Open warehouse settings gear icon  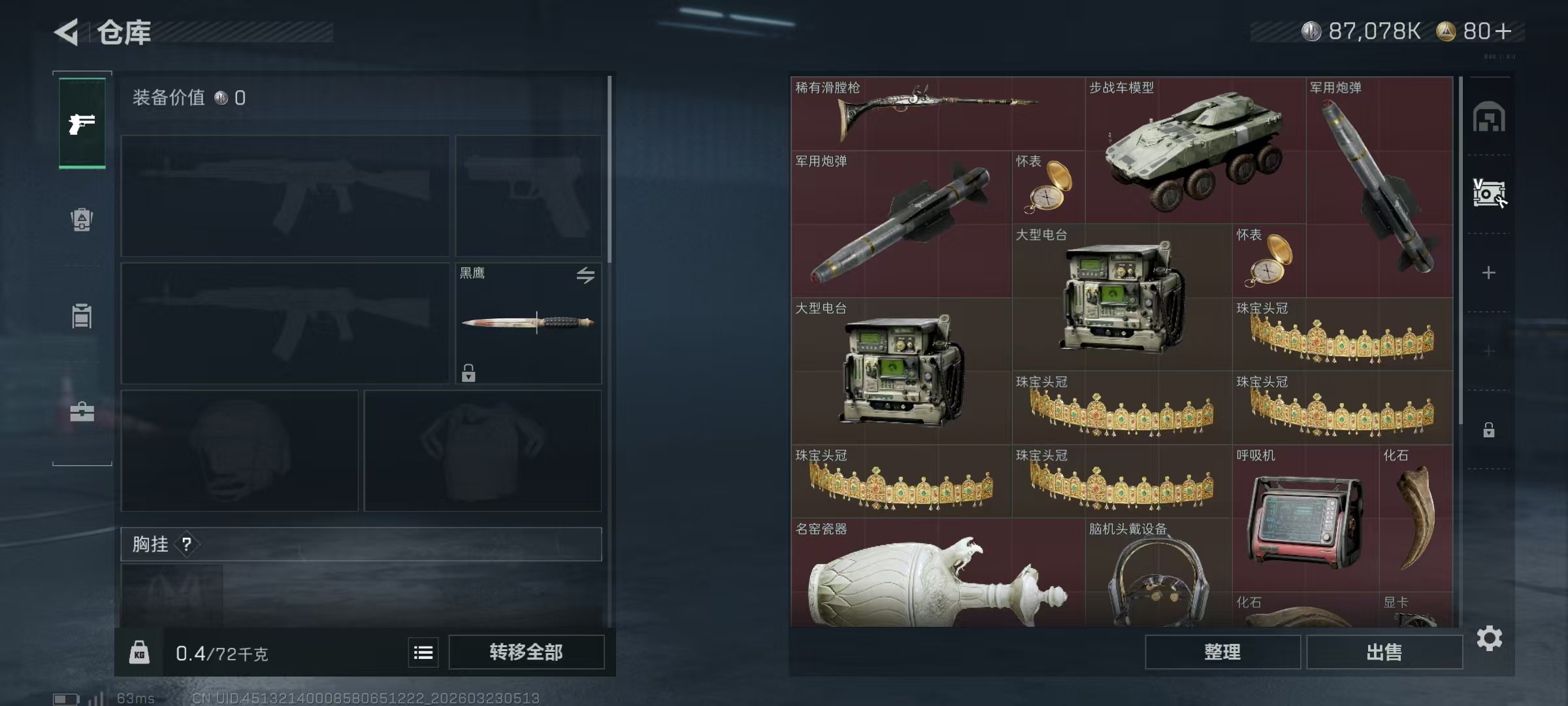tap(1490, 639)
